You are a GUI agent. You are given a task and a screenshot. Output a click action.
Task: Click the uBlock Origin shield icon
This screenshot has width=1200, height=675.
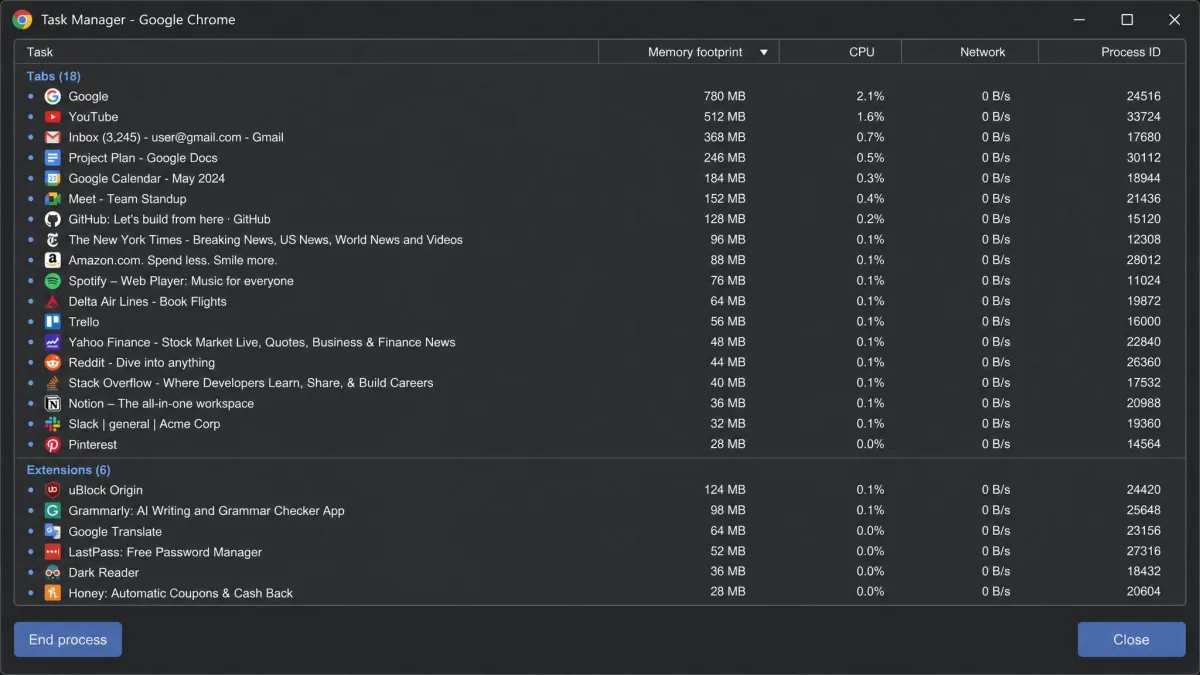pyautogui.click(x=53, y=490)
